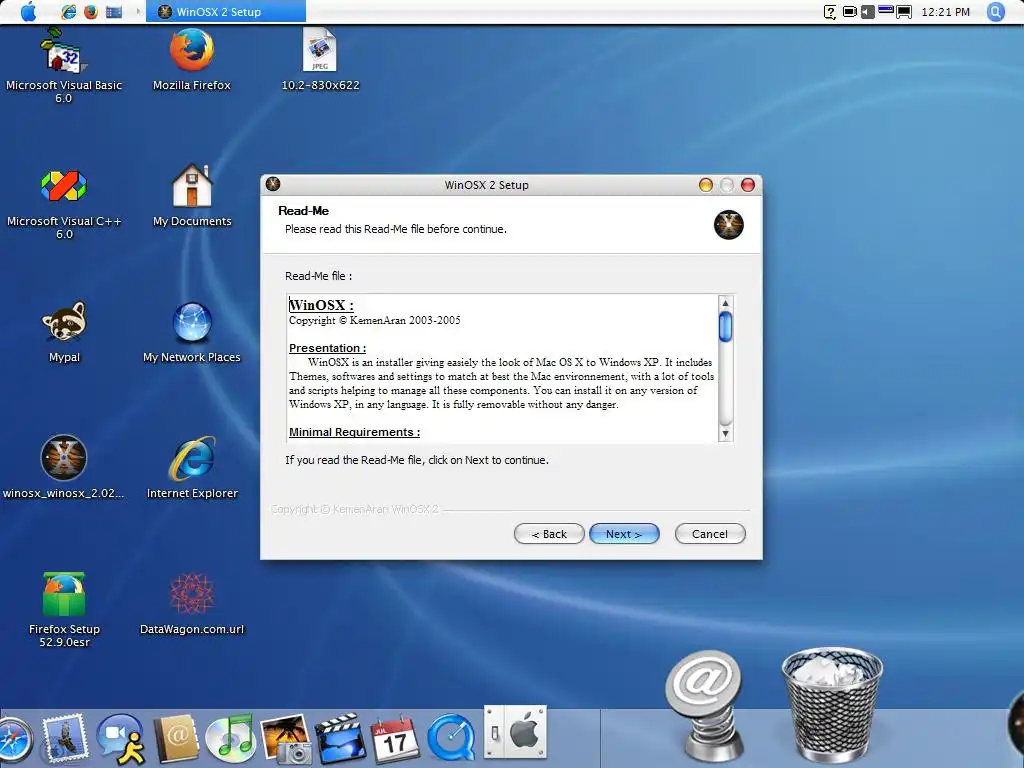Cancel the WinOSX setup

(x=709, y=534)
